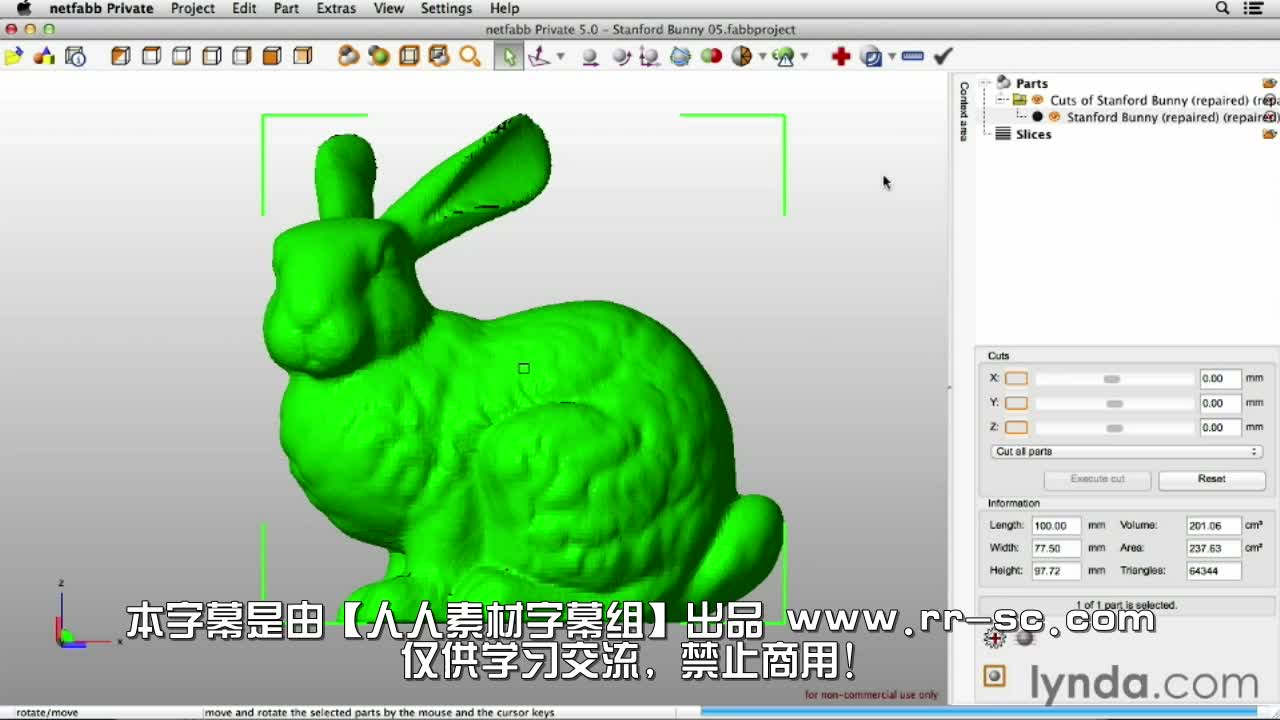Click the black checkmark apply icon
This screenshot has width=1280, height=720.
click(943, 56)
